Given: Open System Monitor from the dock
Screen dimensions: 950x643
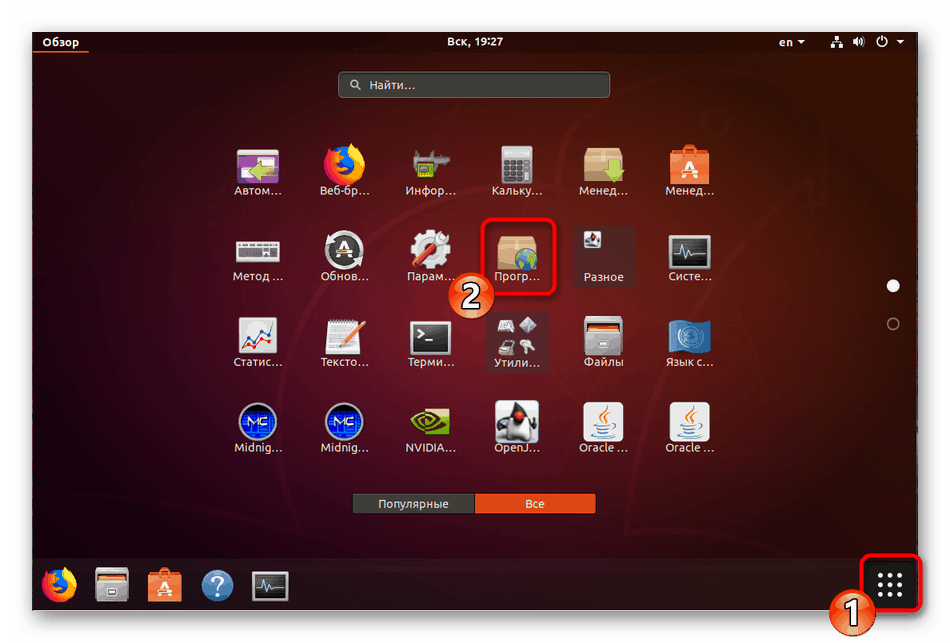Looking at the screenshot, I should pyautogui.click(x=270, y=585).
